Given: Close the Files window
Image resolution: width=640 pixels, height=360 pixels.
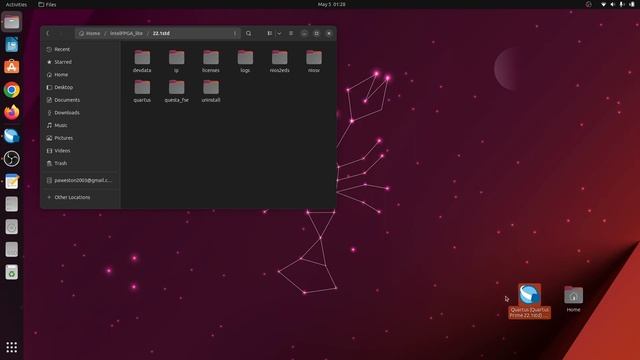Looking at the screenshot, I should [x=329, y=33].
